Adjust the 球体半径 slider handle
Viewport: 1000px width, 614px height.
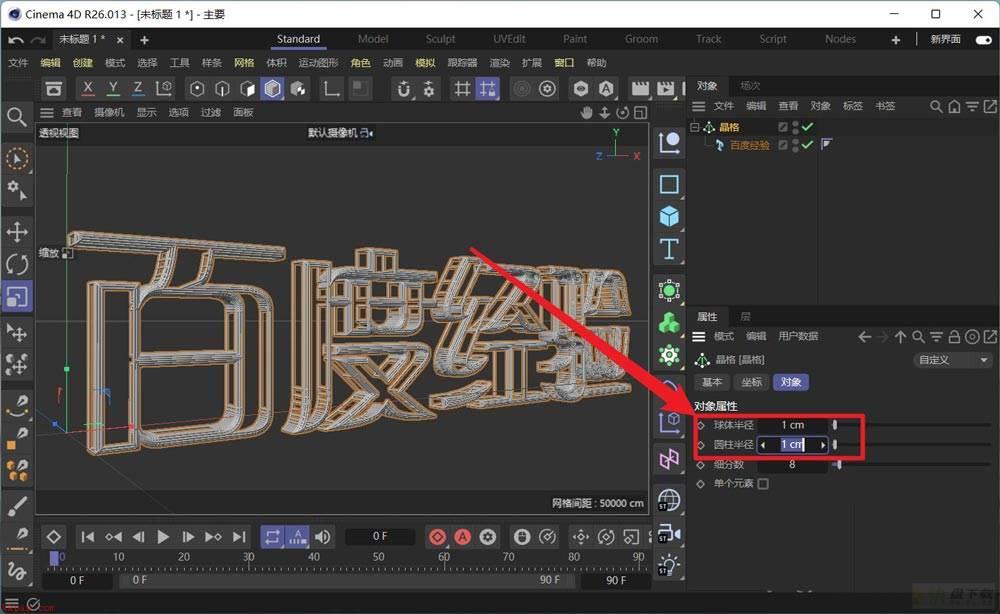(834, 425)
